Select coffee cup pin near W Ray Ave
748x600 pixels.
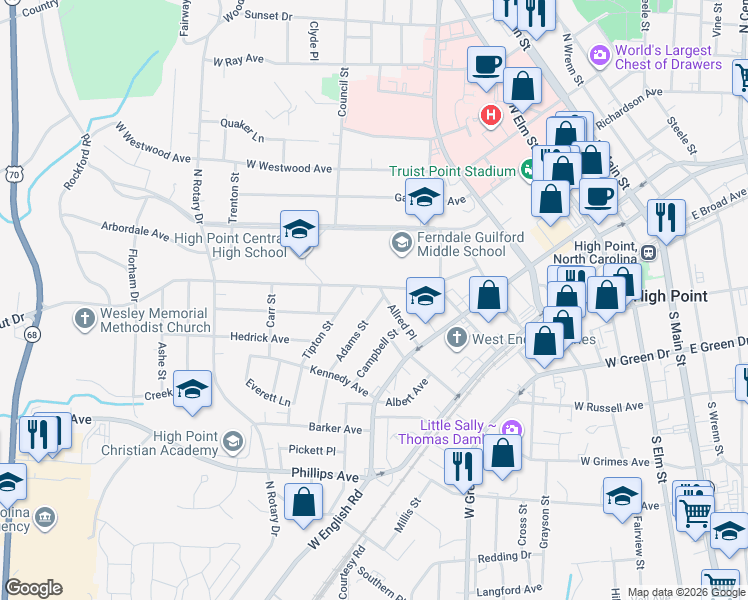pos(486,64)
